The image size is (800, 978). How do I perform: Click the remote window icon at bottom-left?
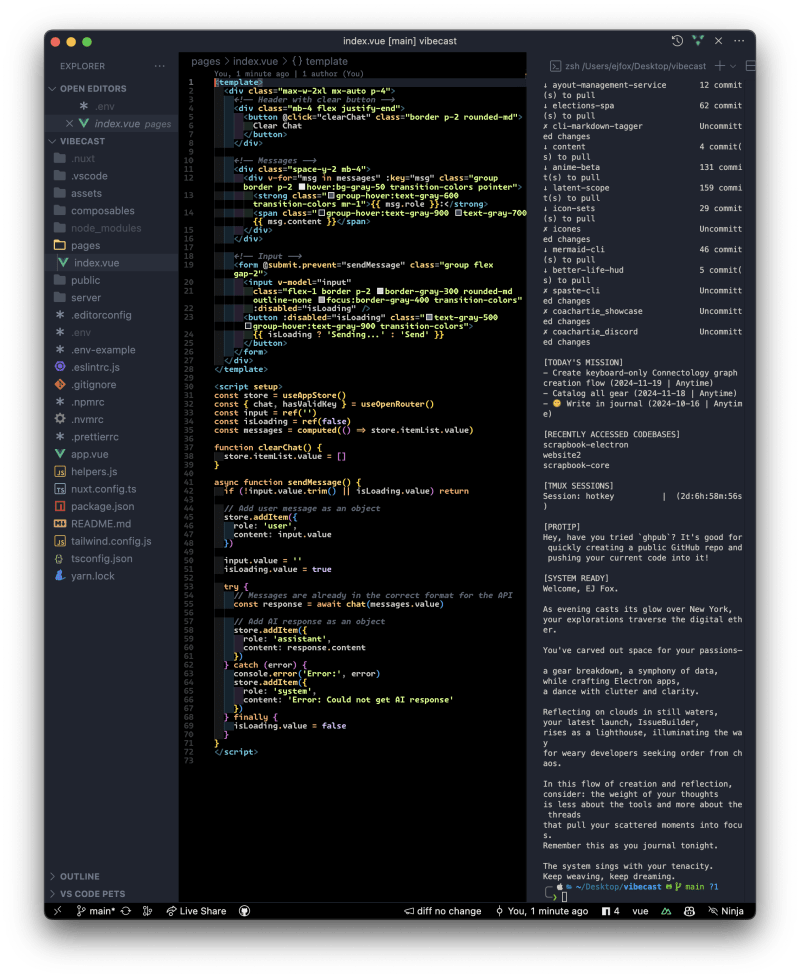[x=58, y=911]
